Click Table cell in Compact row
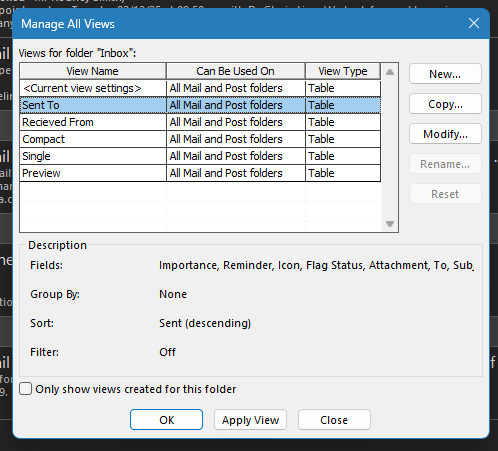 tap(343, 139)
